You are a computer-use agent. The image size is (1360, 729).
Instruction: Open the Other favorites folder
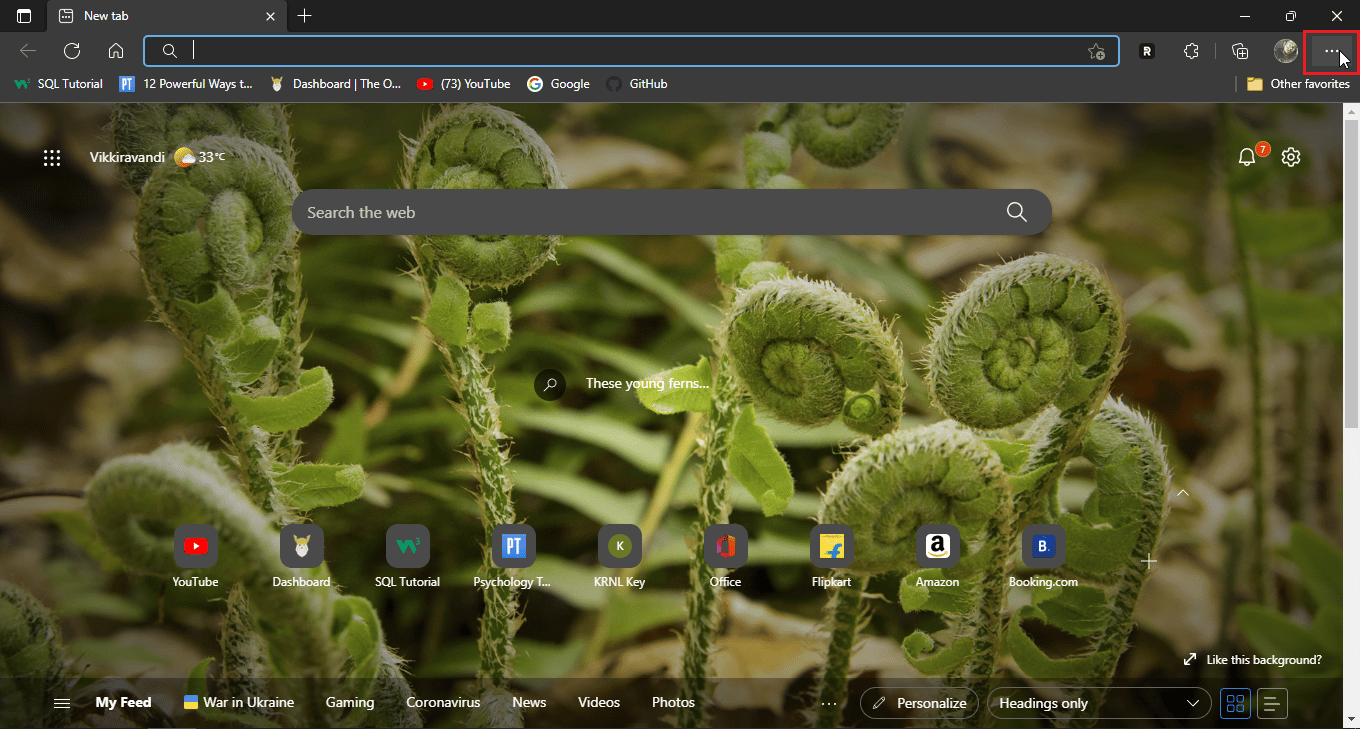[x=1298, y=84]
